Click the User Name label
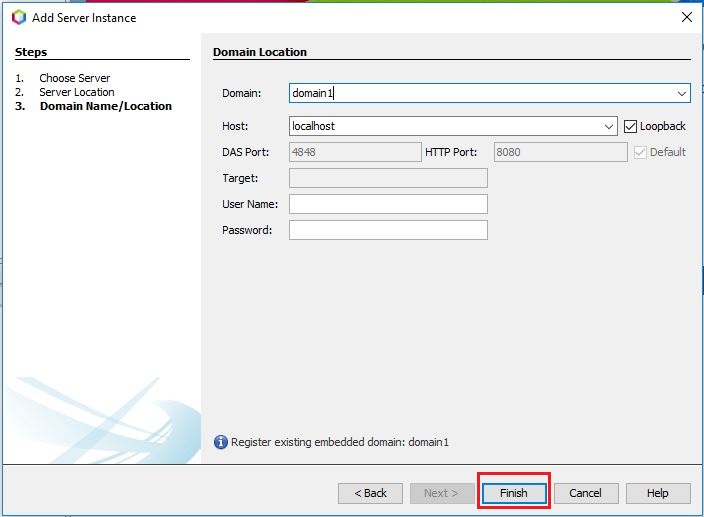 (250, 205)
